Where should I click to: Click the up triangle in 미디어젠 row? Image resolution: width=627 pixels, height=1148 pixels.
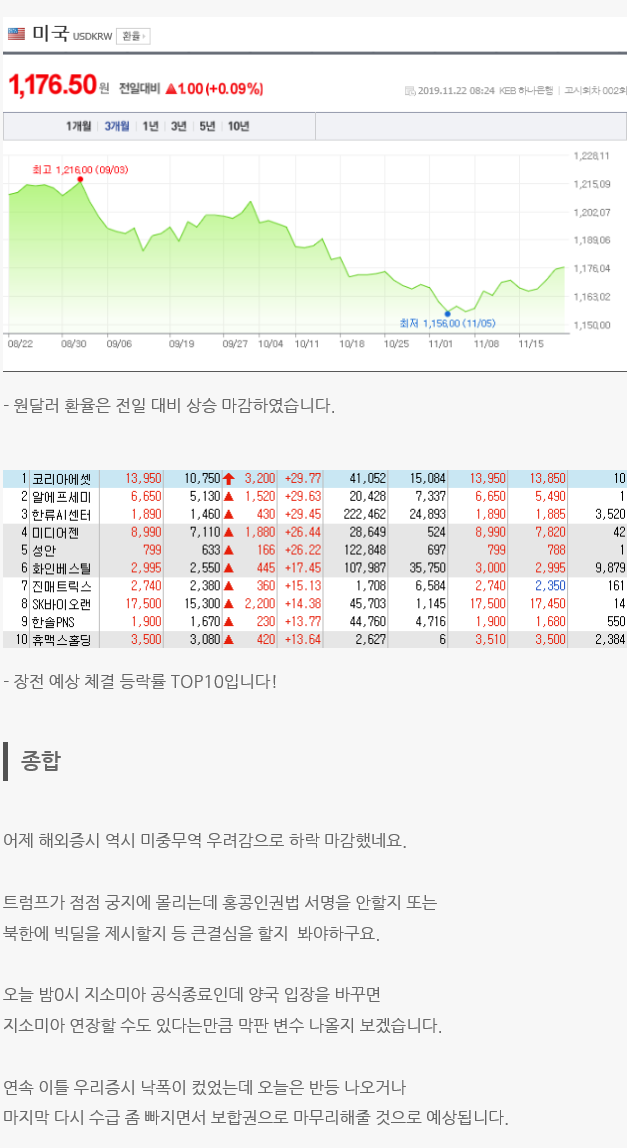pyautogui.click(x=228, y=531)
